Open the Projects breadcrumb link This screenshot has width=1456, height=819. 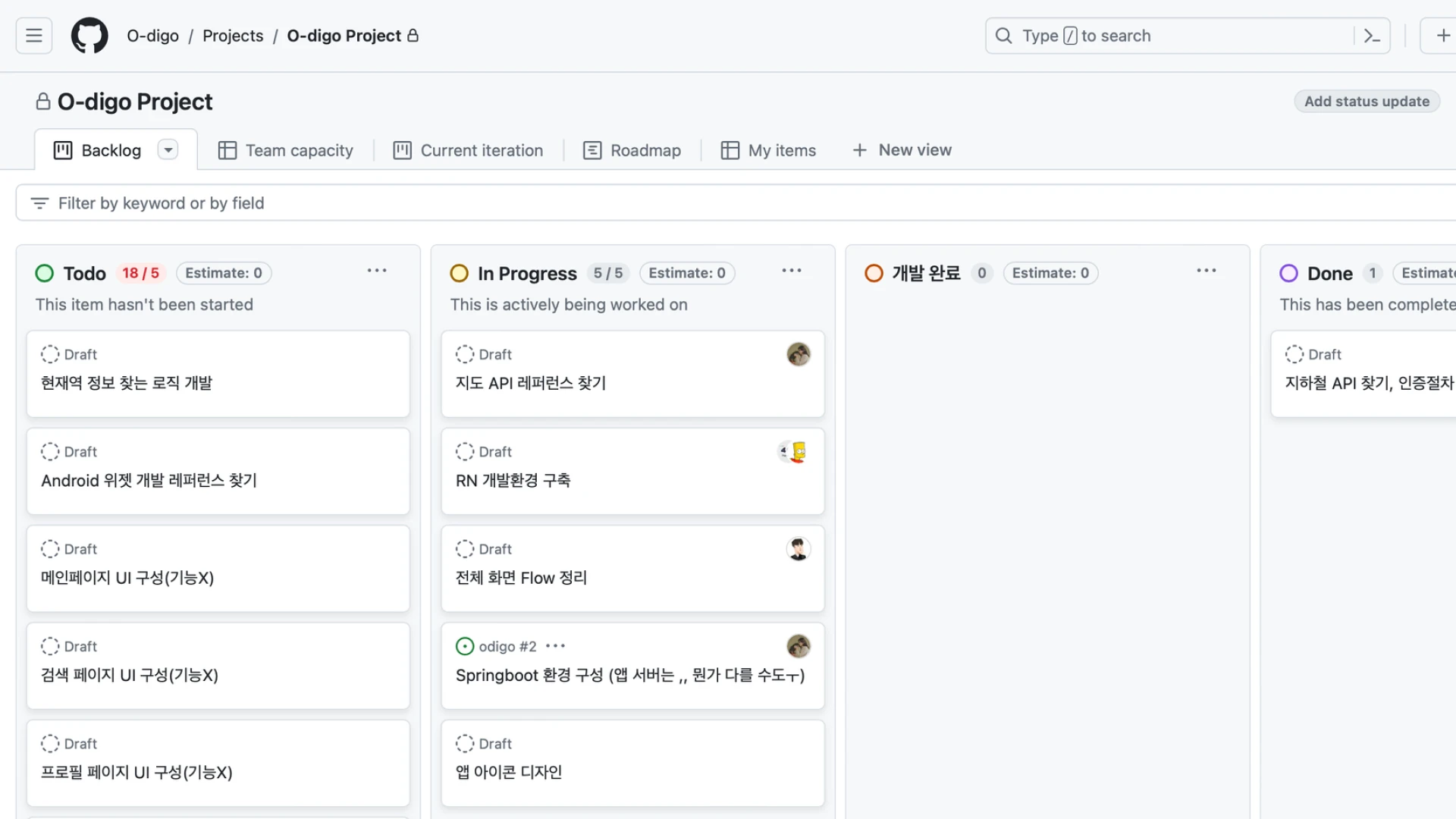pyautogui.click(x=233, y=36)
